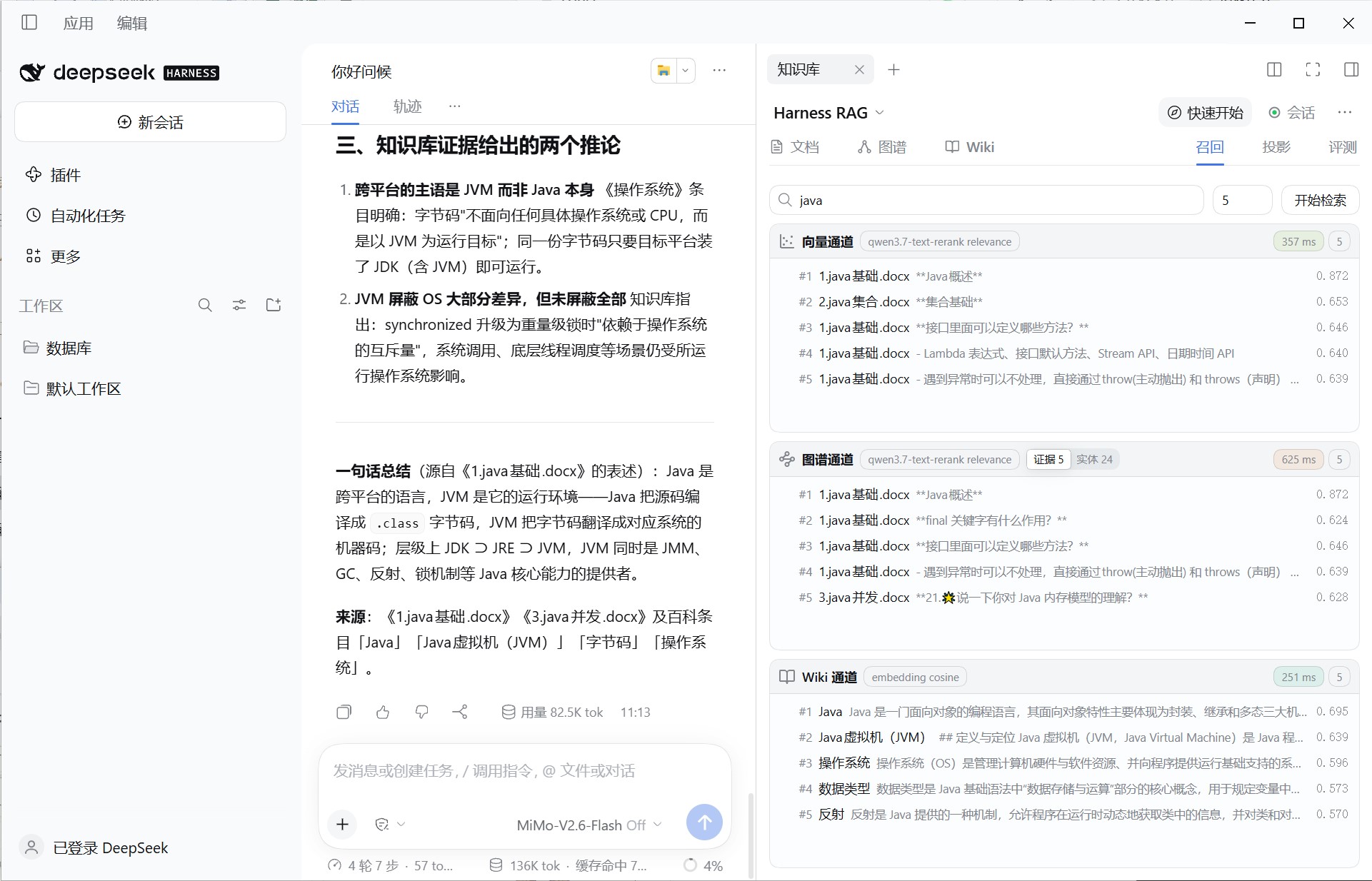Open workspace filter settings icon

pyautogui.click(x=239, y=306)
